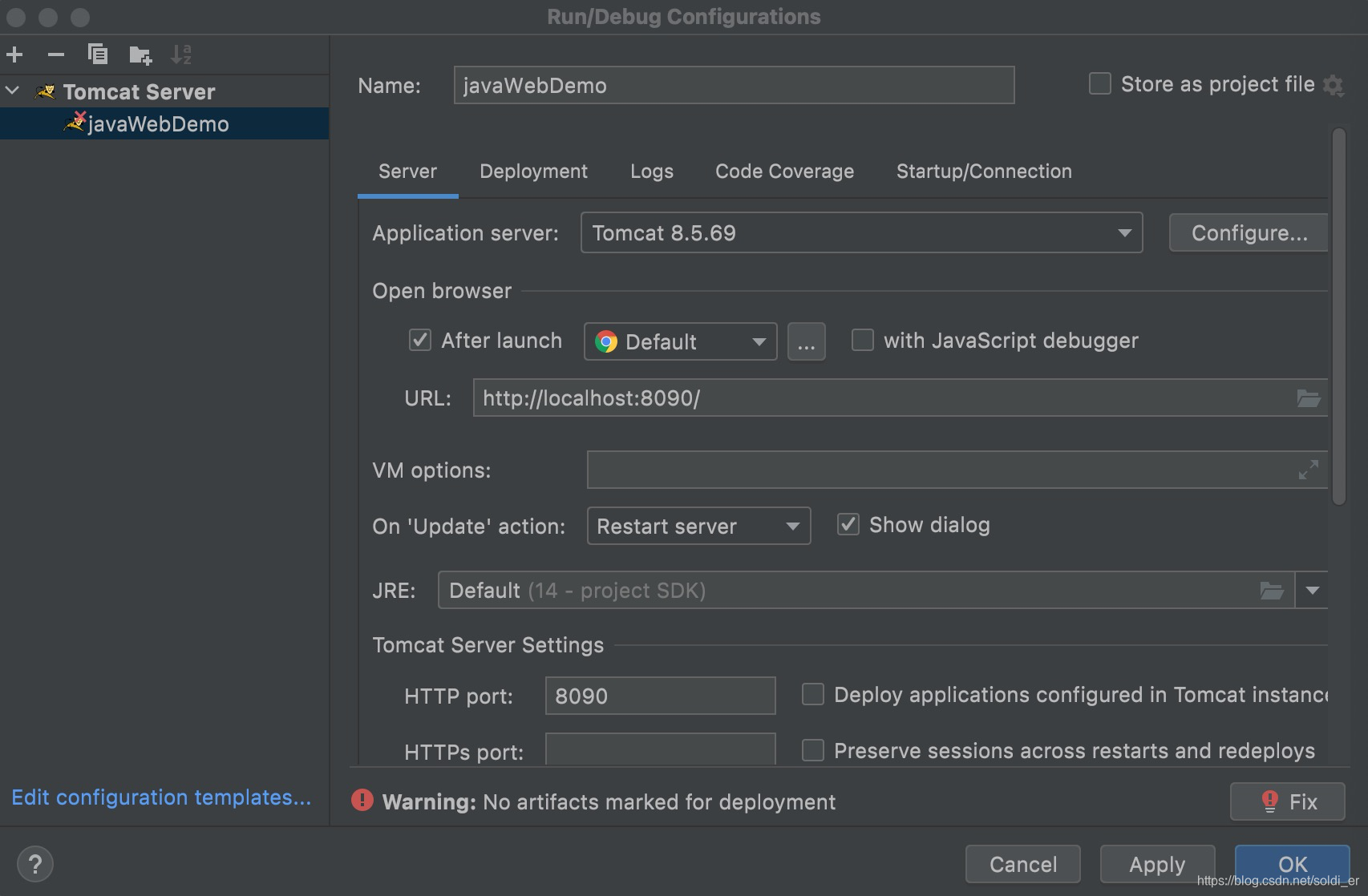Screen dimensions: 1368x896
Task: Click the Chrome icon in browser selector
Action: (x=606, y=342)
